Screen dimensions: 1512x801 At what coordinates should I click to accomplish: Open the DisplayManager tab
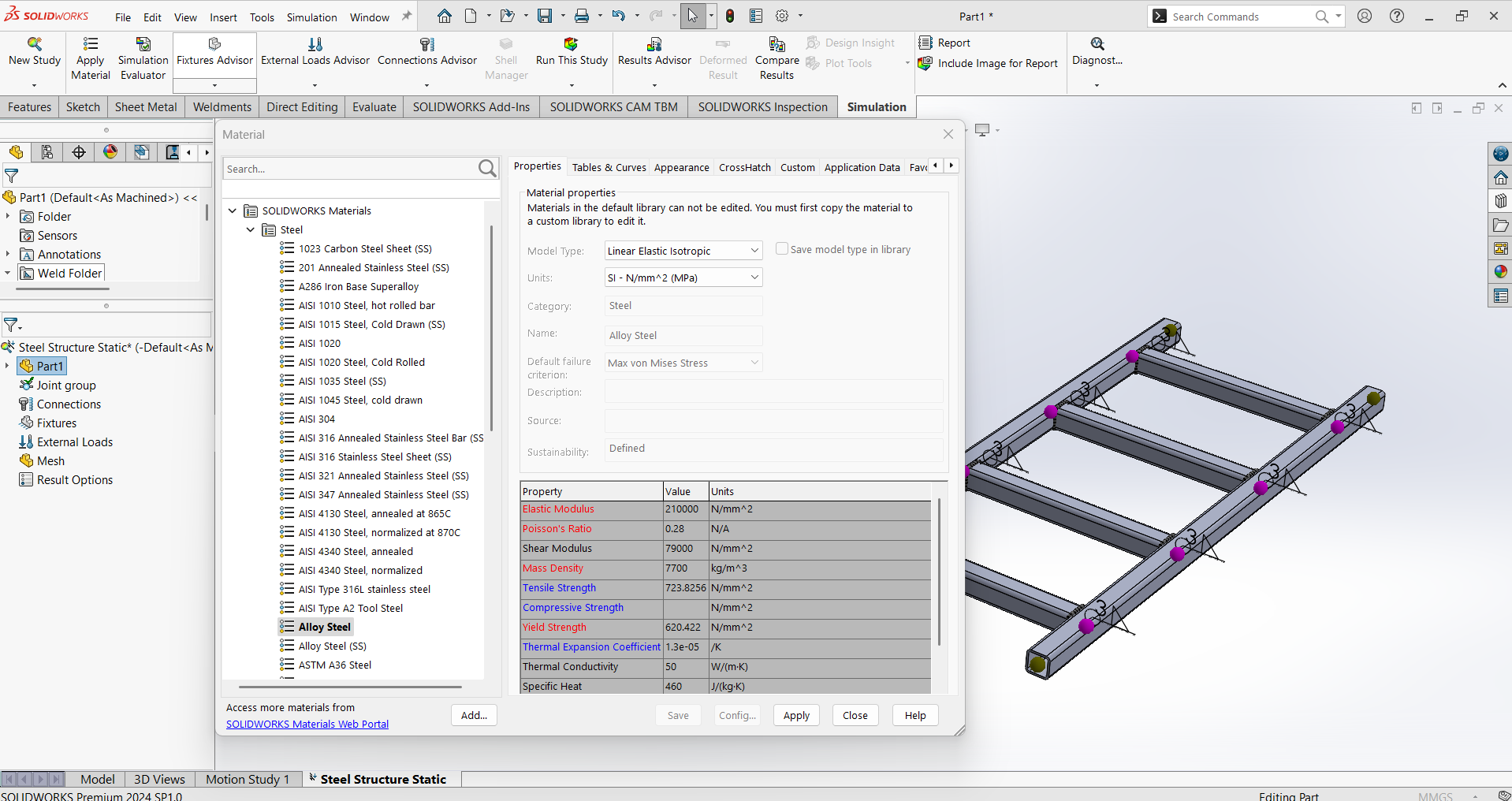pos(110,152)
